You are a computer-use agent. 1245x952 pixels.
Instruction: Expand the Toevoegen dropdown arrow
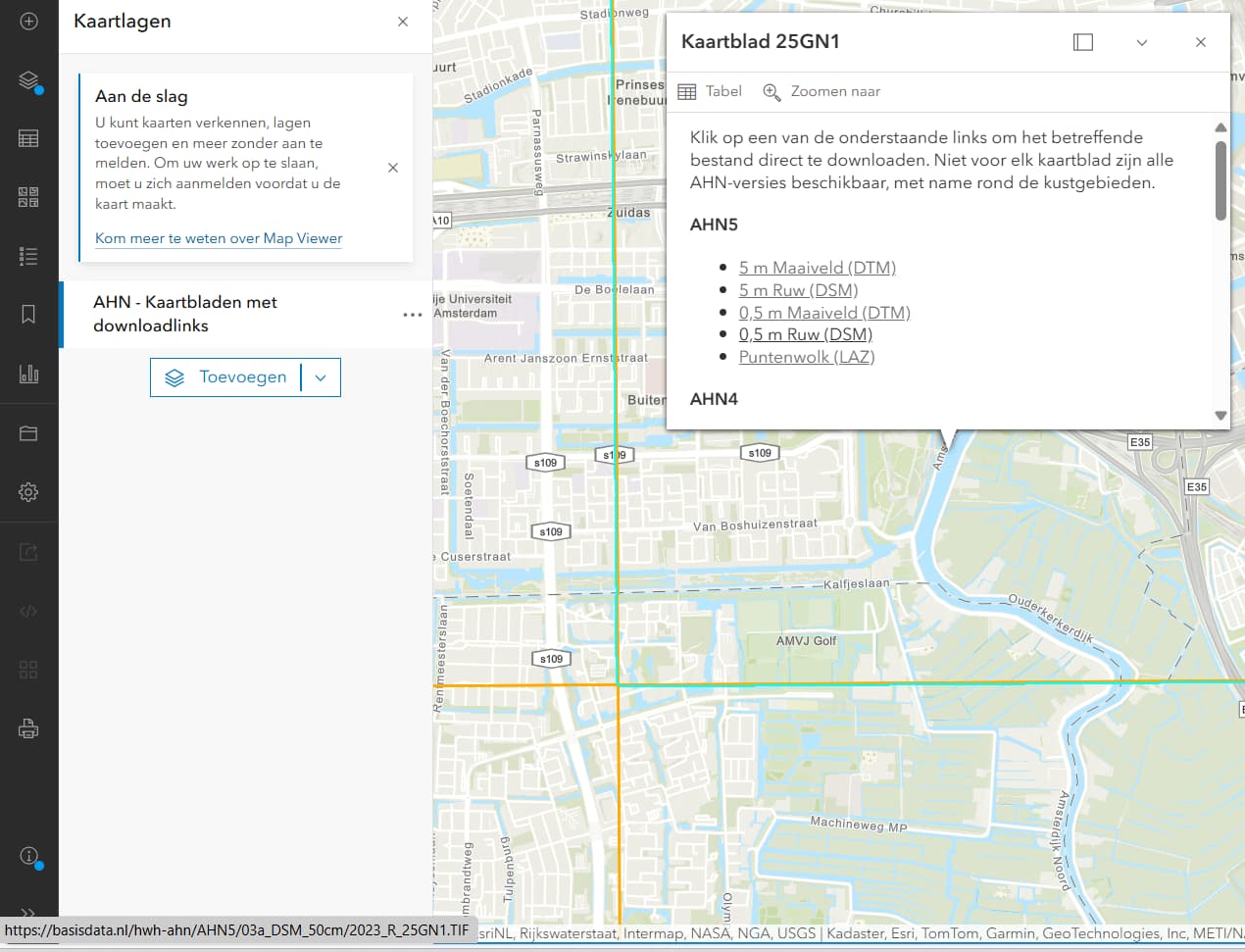tap(321, 377)
